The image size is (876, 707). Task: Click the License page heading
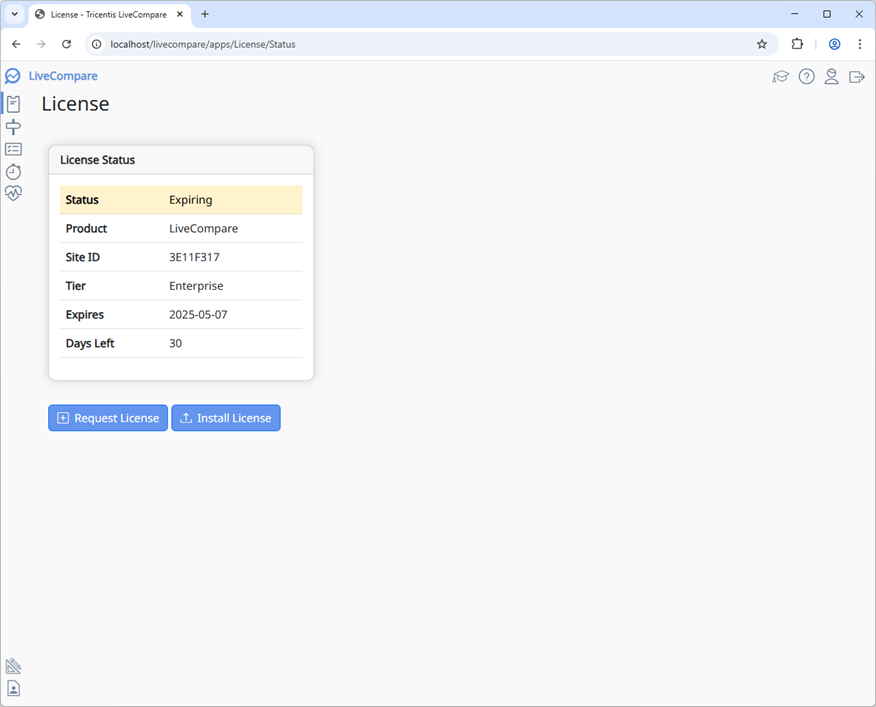tap(75, 104)
